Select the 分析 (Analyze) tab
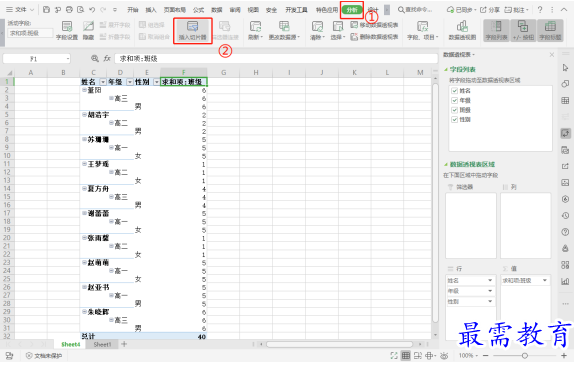This screenshot has width=580, height=366. point(352,10)
